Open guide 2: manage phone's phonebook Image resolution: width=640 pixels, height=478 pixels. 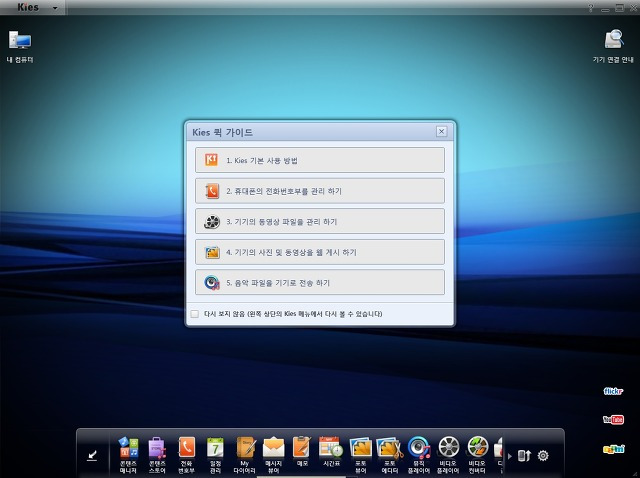tap(320, 191)
